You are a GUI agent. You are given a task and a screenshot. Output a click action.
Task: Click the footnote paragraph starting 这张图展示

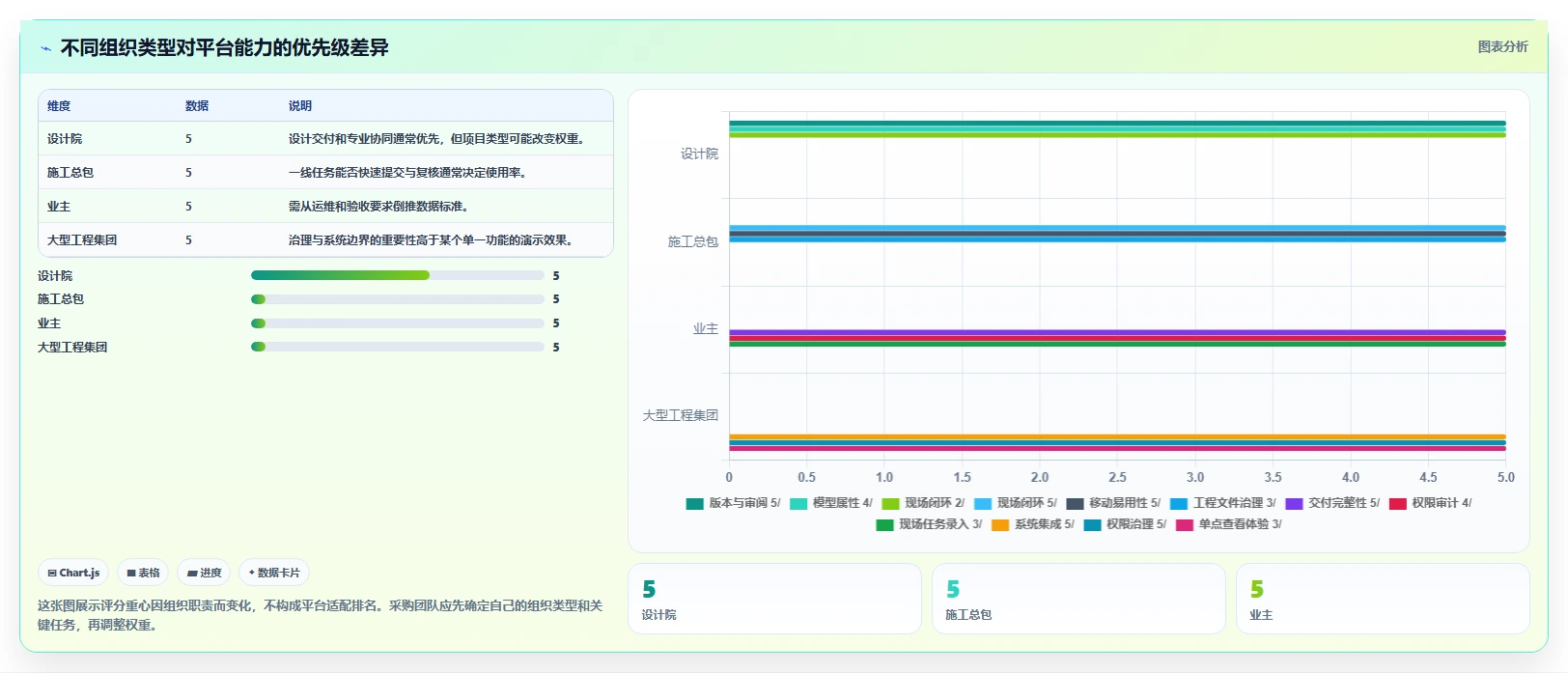(320, 615)
